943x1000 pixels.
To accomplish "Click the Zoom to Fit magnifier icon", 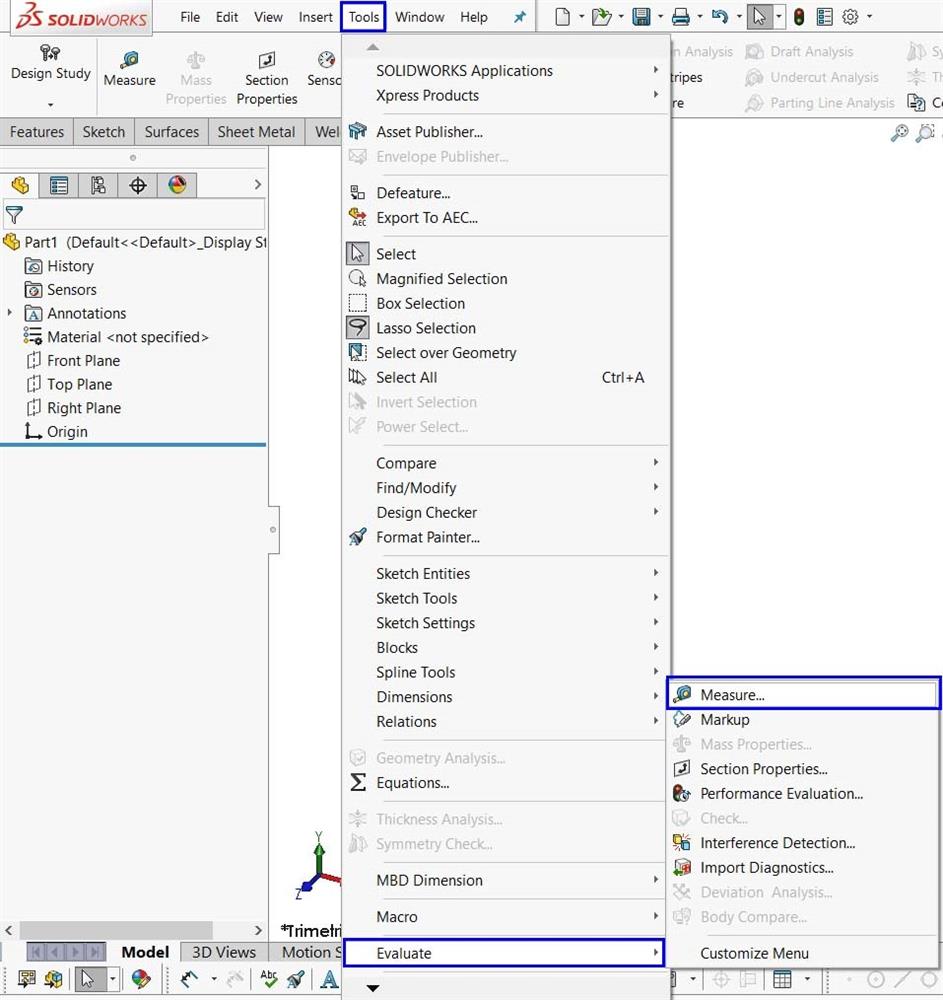I will (x=899, y=133).
